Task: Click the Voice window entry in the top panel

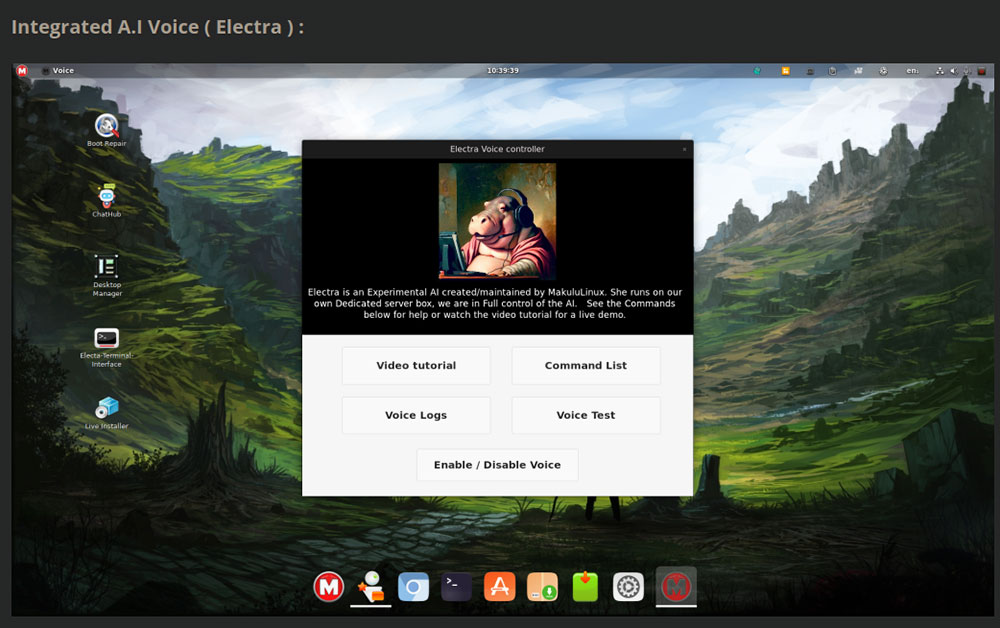Action: click(58, 71)
